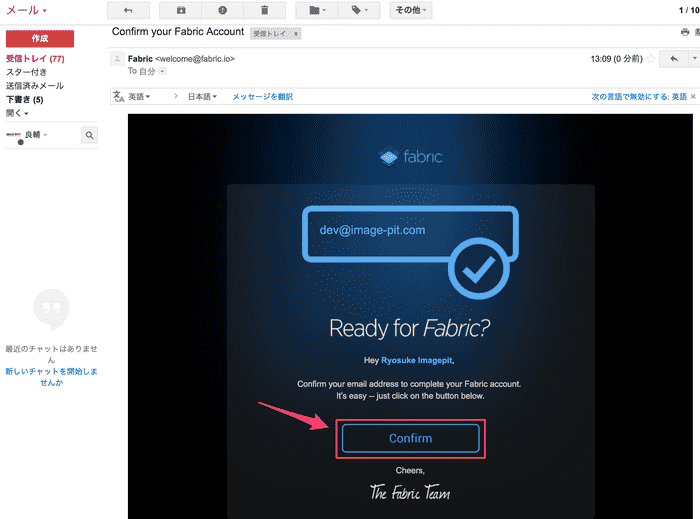The width and height of the screenshot is (700, 519).
Task: Print the email via the printer icon
Action: (x=684, y=32)
